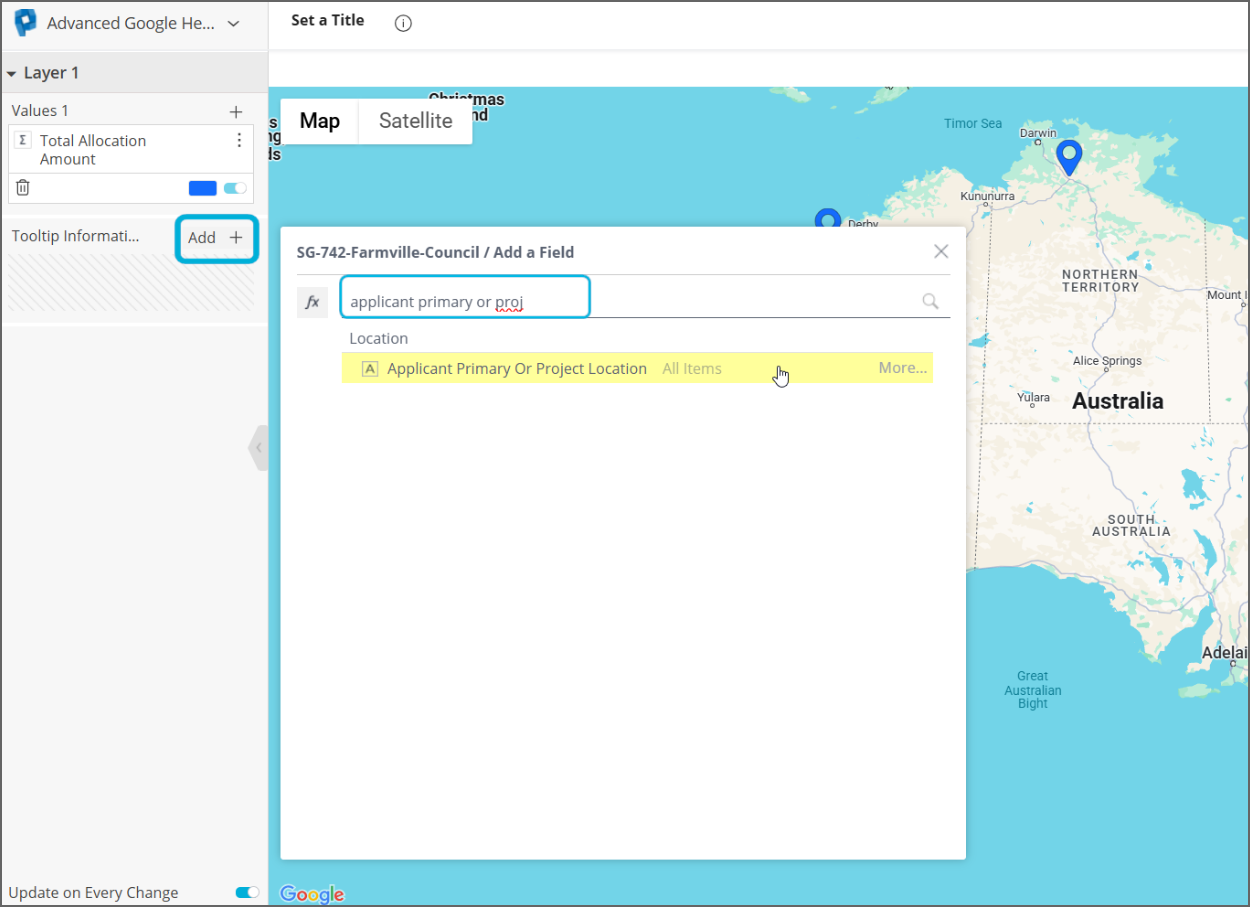The height and width of the screenshot is (907, 1250).
Task: Select Applicant Primary Or Project Location field
Action: pos(516,368)
